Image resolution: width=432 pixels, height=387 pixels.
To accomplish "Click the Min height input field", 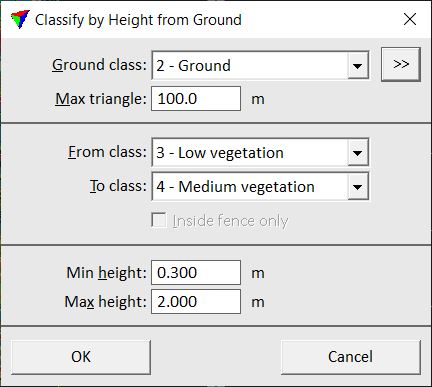I will 196,273.
